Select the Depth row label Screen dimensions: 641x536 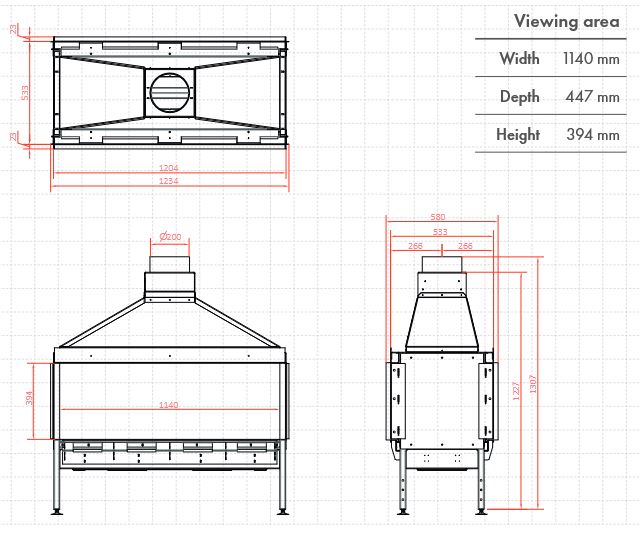519,97
